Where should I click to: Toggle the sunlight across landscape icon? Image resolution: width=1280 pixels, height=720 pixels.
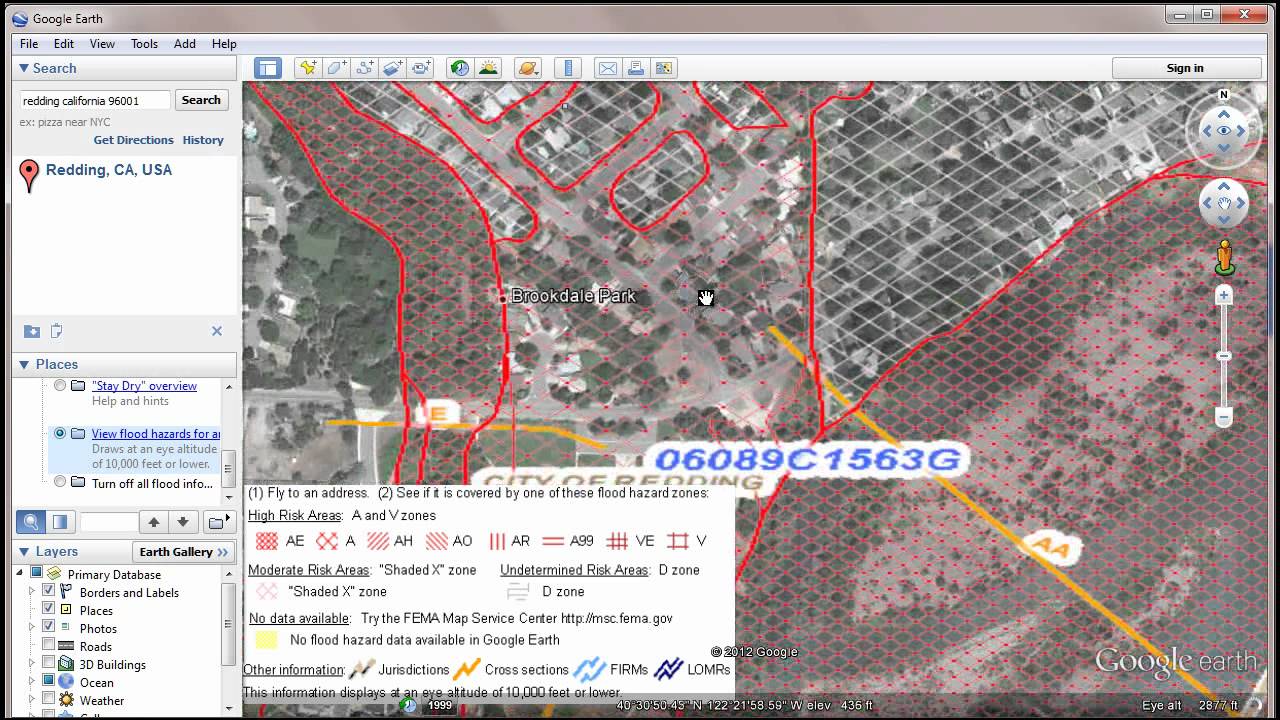(x=488, y=68)
